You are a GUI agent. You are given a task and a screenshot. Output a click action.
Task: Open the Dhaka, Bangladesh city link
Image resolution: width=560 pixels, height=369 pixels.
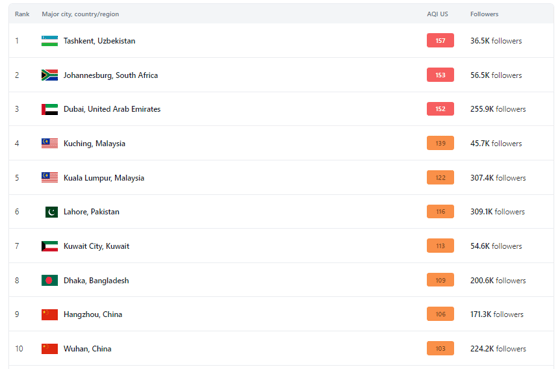tap(96, 280)
